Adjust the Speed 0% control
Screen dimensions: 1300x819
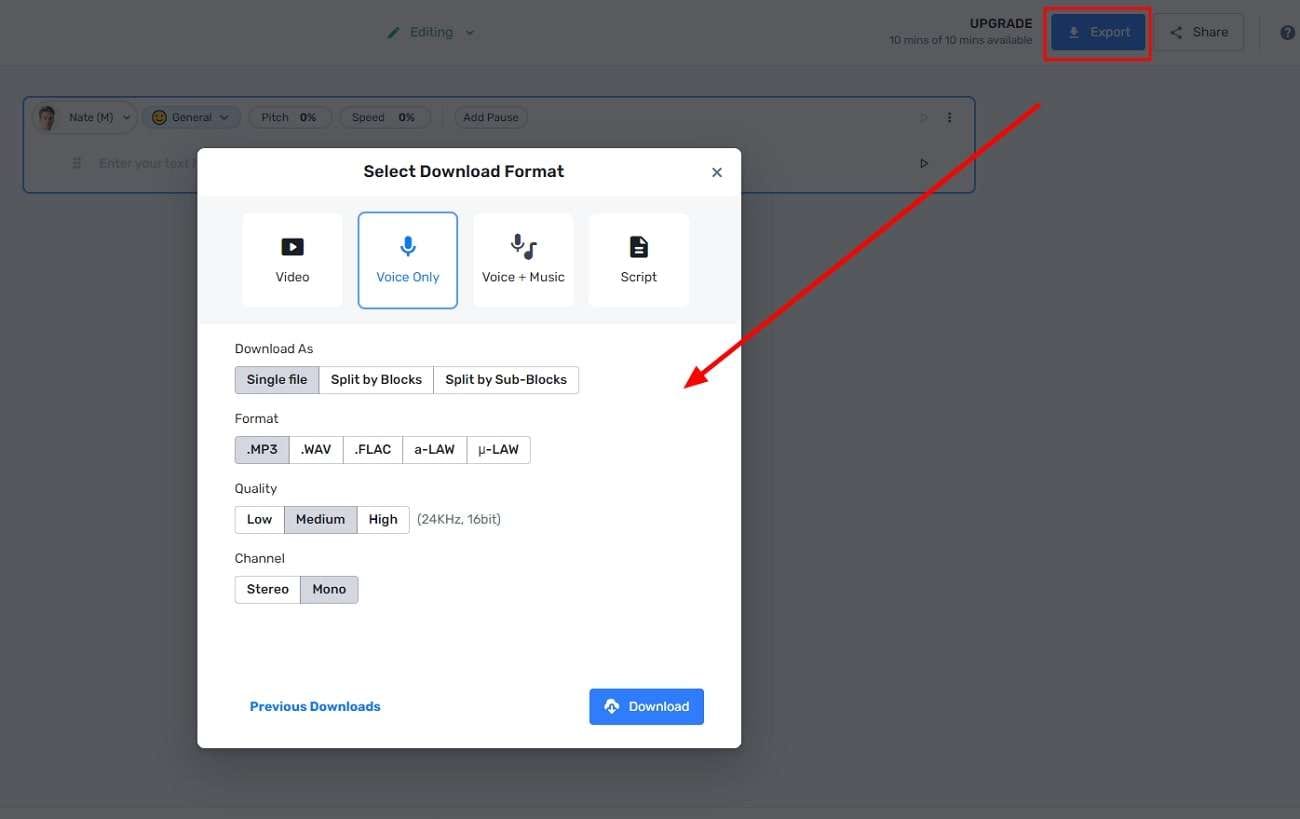click(x=383, y=117)
